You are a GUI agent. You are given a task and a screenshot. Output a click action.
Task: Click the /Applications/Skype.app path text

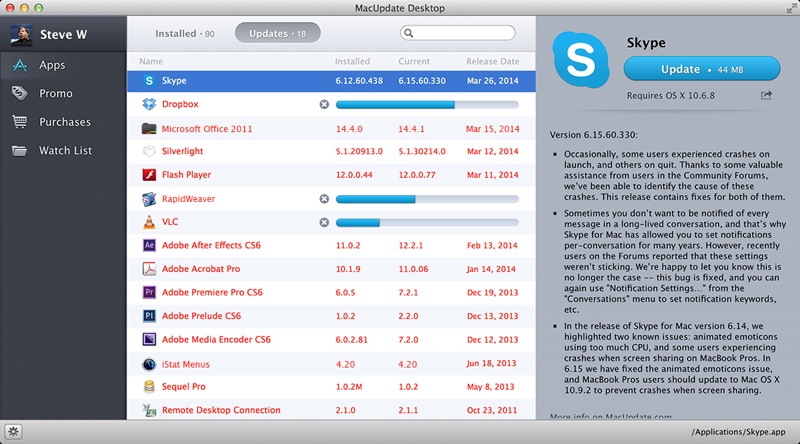[x=738, y=432]
